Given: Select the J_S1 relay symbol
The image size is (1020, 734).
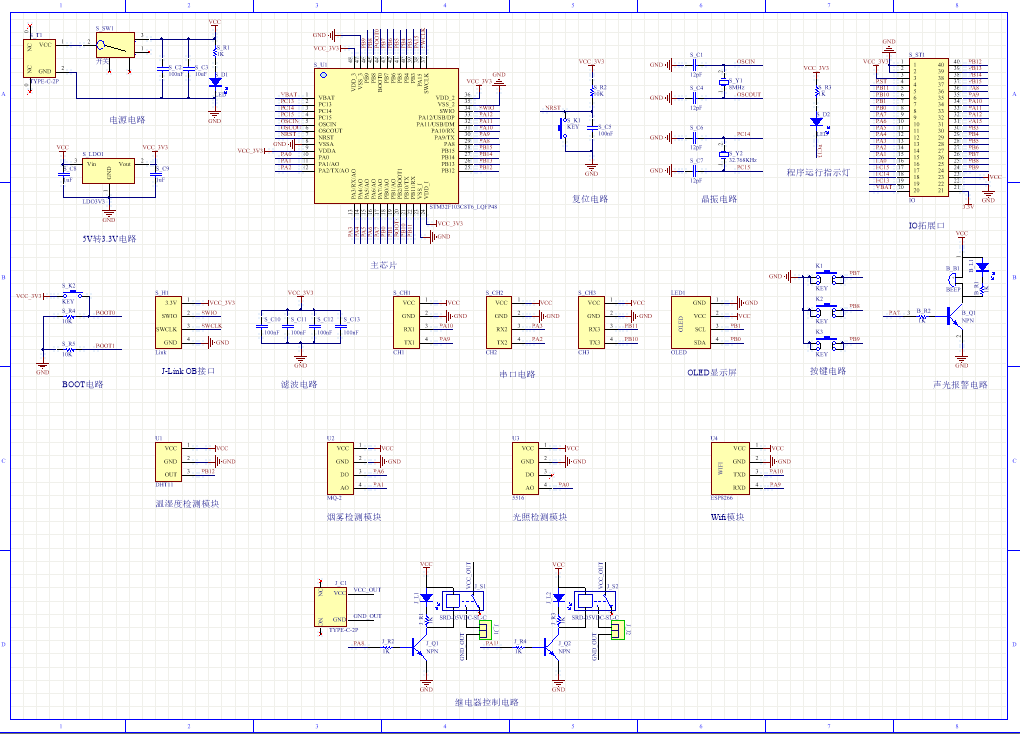Looking at the screenshot, I should click(x=463, y=601).
